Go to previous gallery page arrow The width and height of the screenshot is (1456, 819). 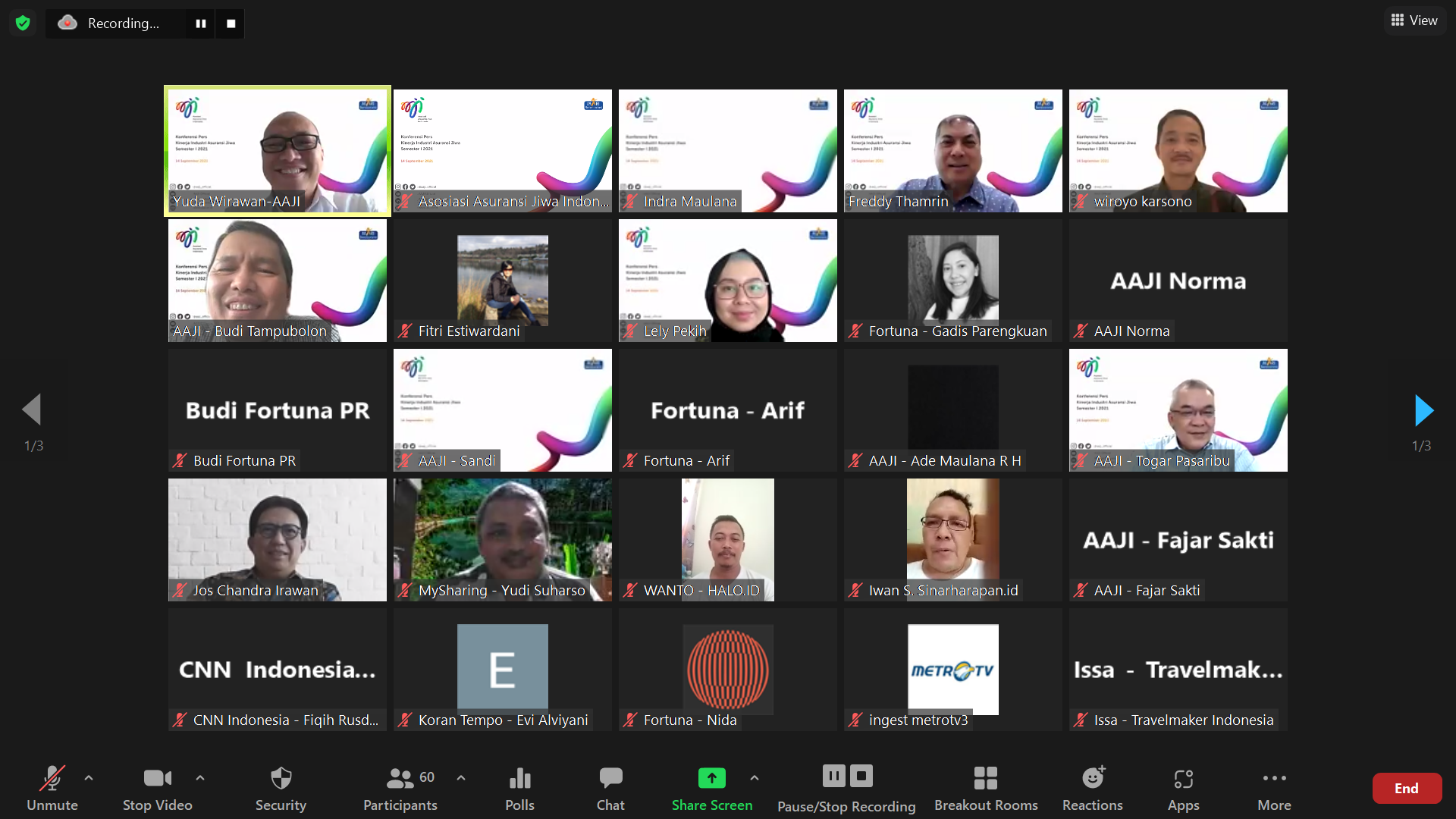pyautogui.click(x=32, y=410)
